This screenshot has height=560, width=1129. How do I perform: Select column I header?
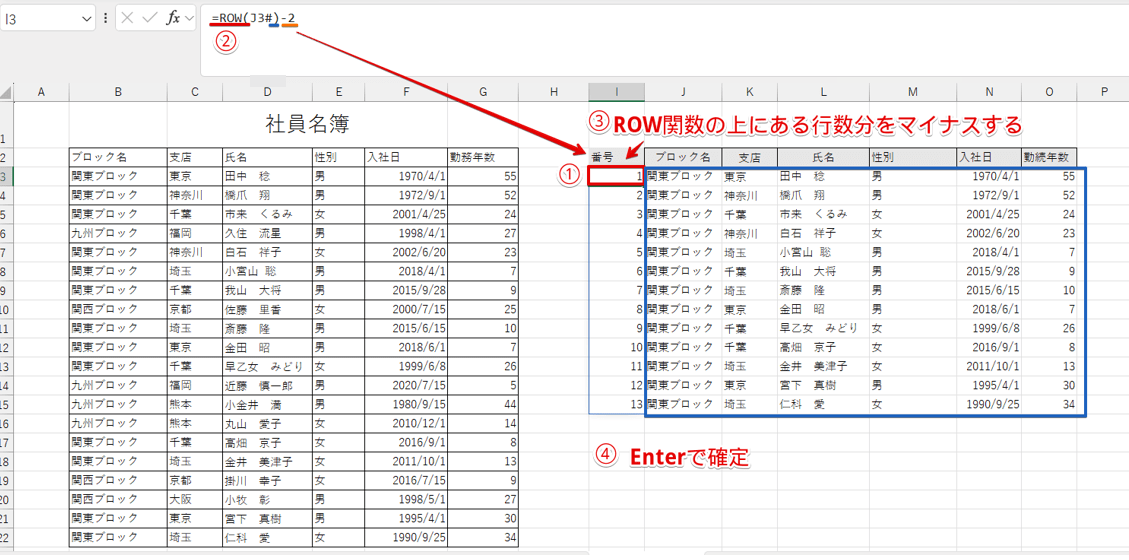coord(616,92)
